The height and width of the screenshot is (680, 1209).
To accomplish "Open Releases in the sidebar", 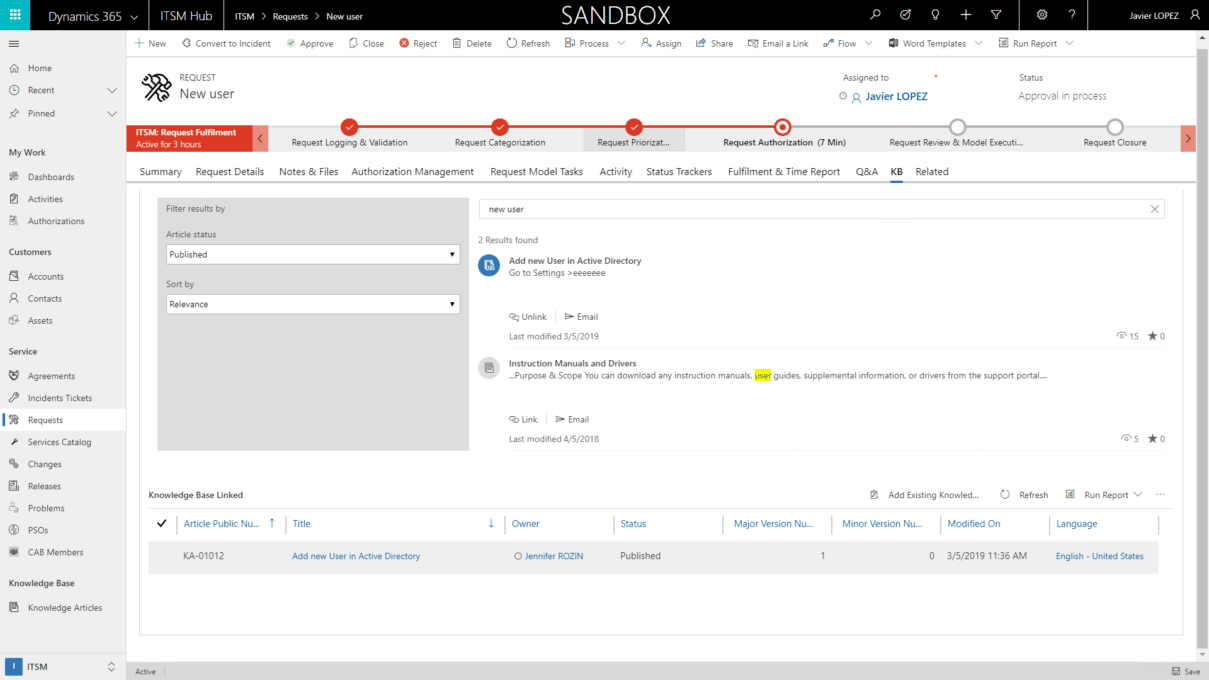I will [44, 486].
